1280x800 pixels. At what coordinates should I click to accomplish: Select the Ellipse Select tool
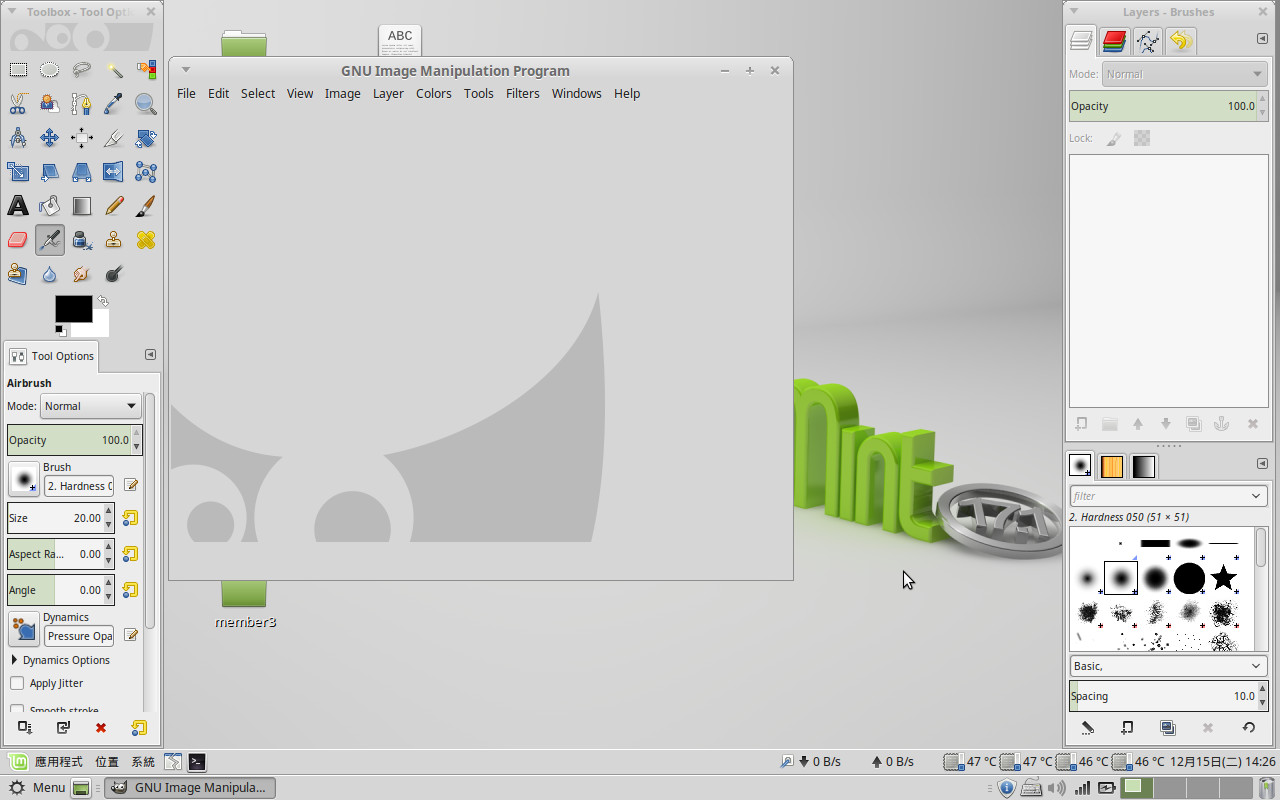pyautogui.click(x=50, y=70)
